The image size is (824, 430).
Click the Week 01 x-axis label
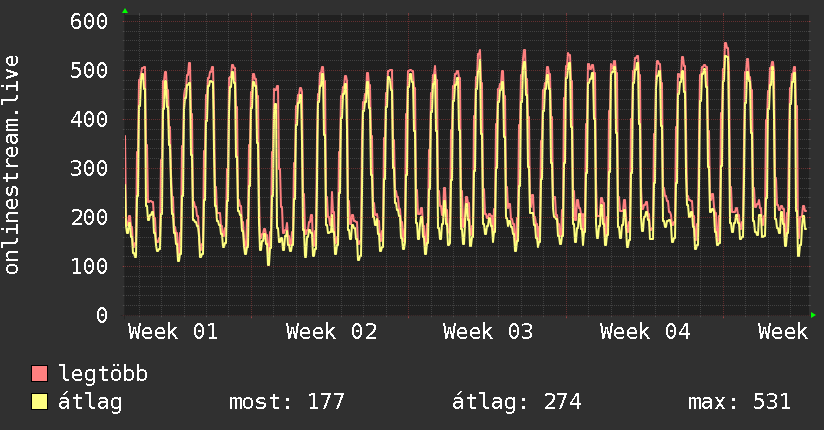coord(173,331)
